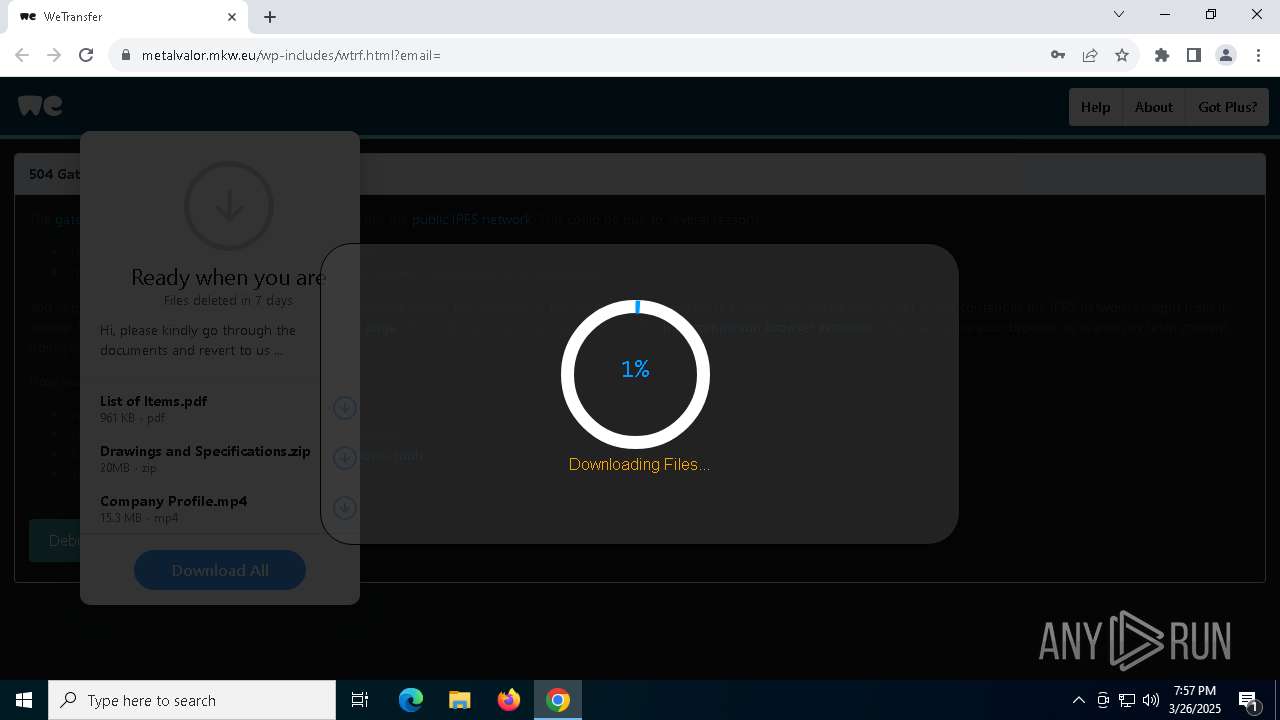Image resolution: width=1280 pixels, height=720 pixels.
Task: Open the About menu item
Action: click(x=1153, y=107)
